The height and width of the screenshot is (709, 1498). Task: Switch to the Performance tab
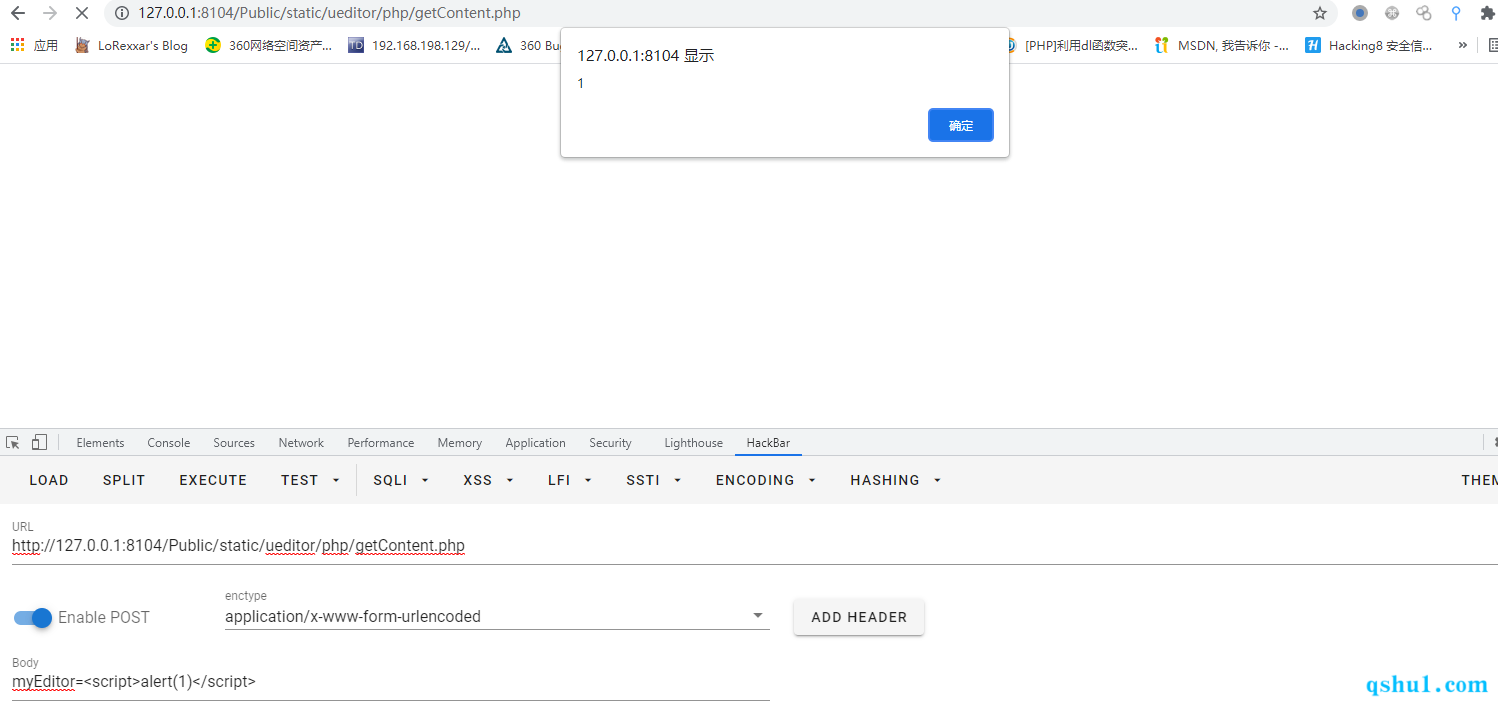point(381,443)
